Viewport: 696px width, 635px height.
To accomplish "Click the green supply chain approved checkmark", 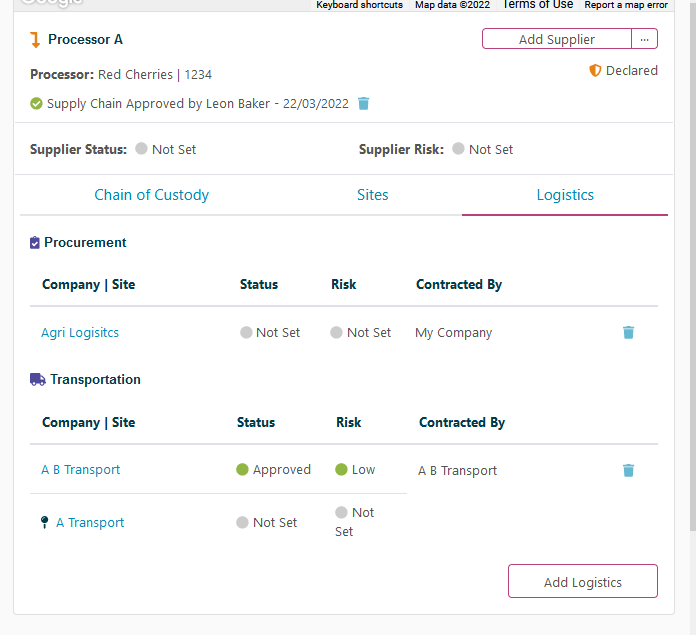I will pyautogui.click(x=37, y=103).
